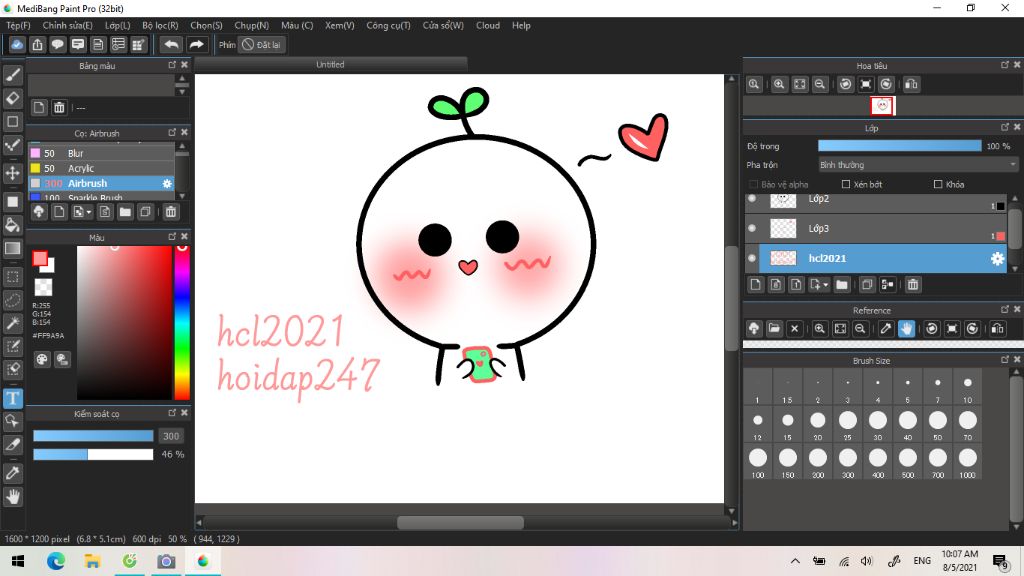Select the rectangular Selection tool
Viewport: 1024px width, 576px height.
point(12,277)
